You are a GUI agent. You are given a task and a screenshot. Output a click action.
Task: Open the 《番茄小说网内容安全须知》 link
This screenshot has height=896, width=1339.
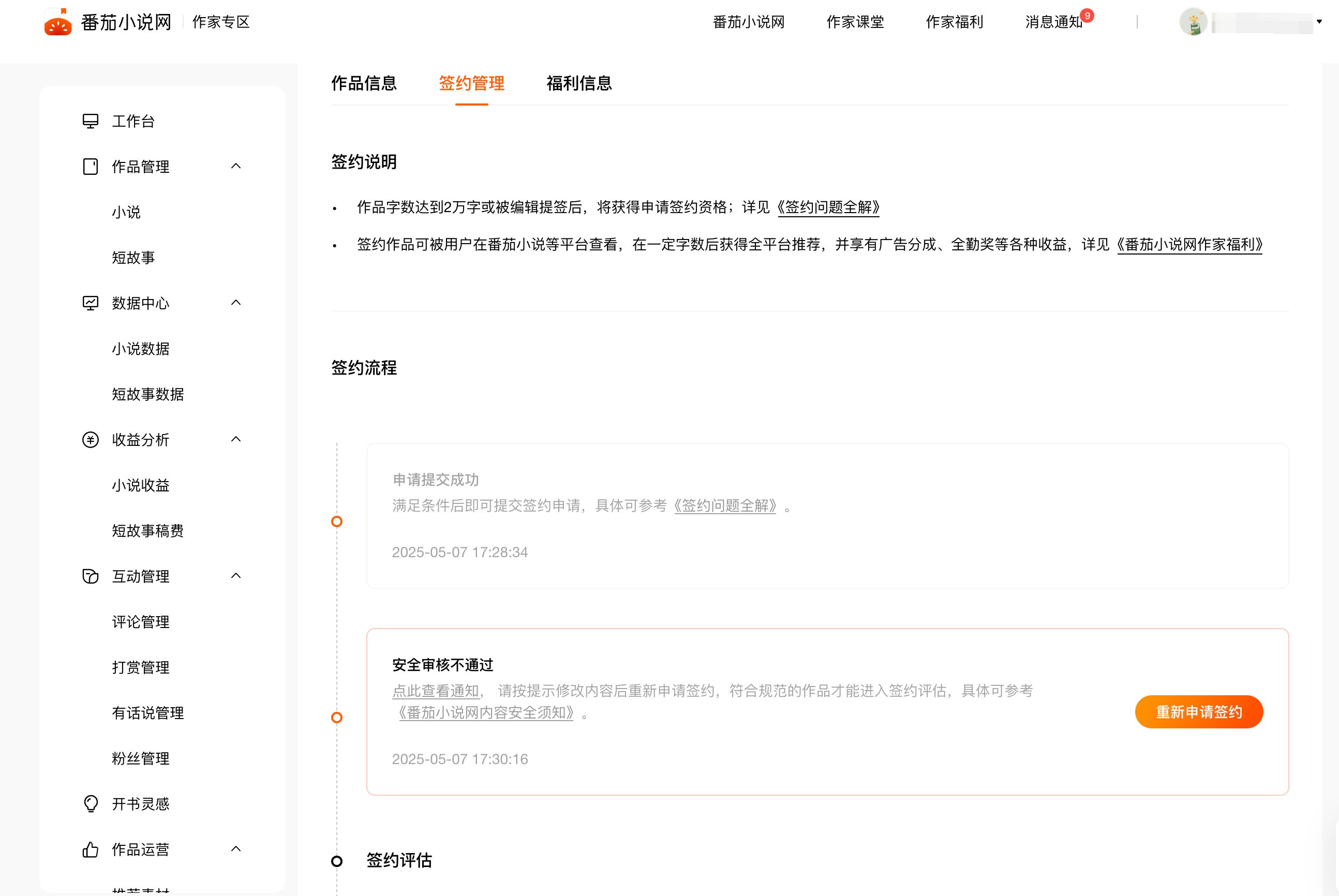tap(486, 713)
